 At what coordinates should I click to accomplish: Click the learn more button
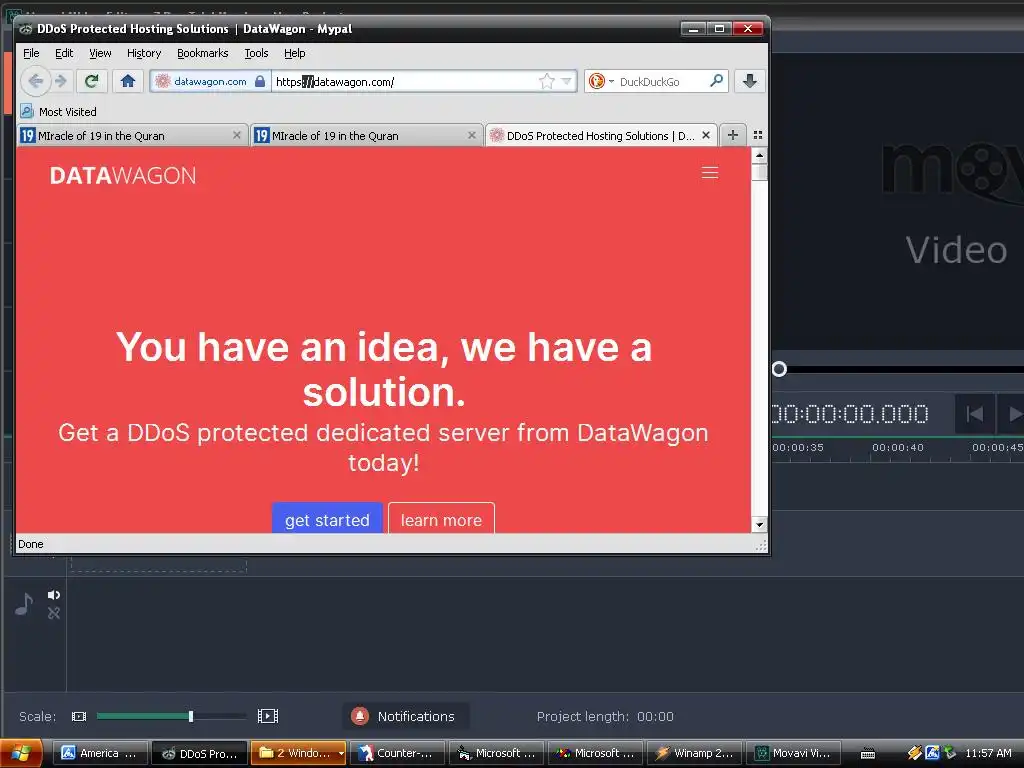coord(441,519)
